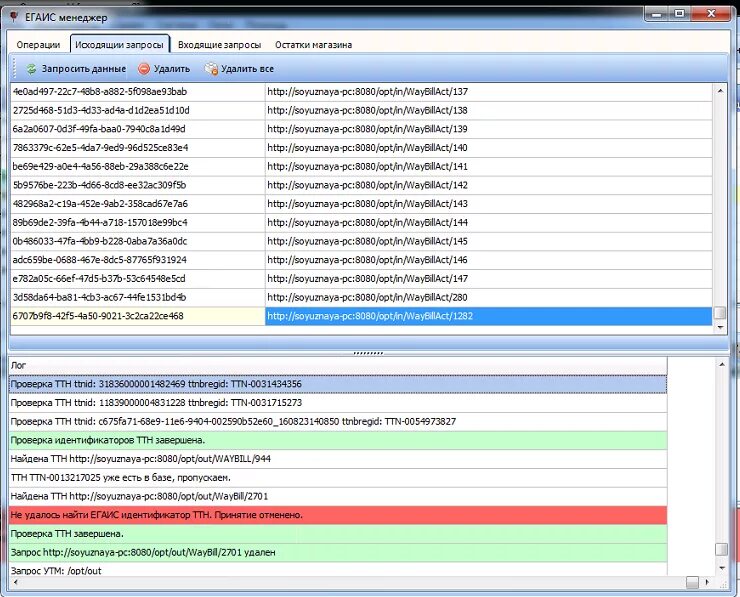
Task: Click requests table vertical scrollbar thumb
Action: (720, 313)
